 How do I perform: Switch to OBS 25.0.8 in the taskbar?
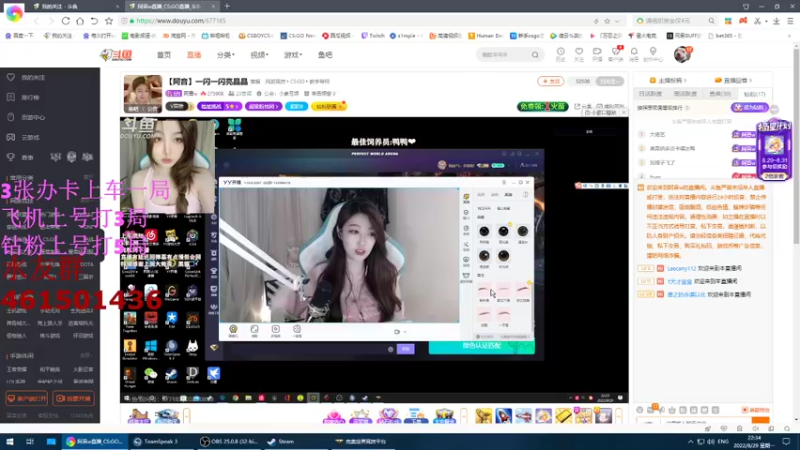228,441
